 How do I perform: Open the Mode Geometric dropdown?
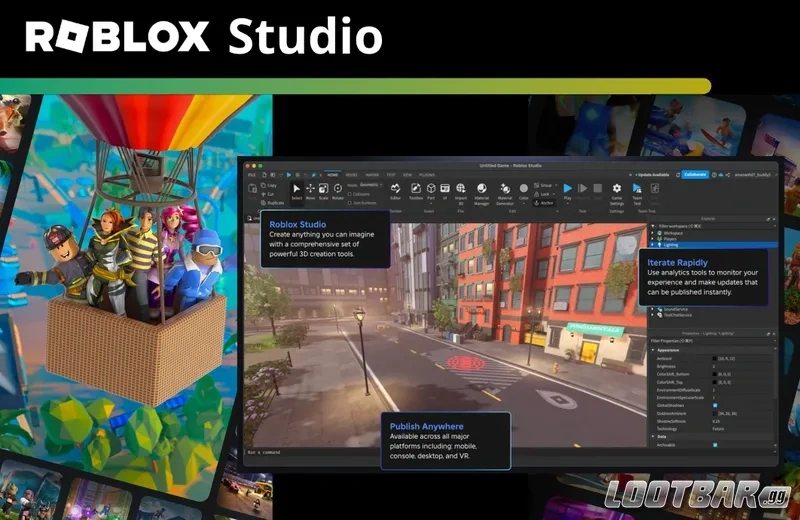(371, 185)
